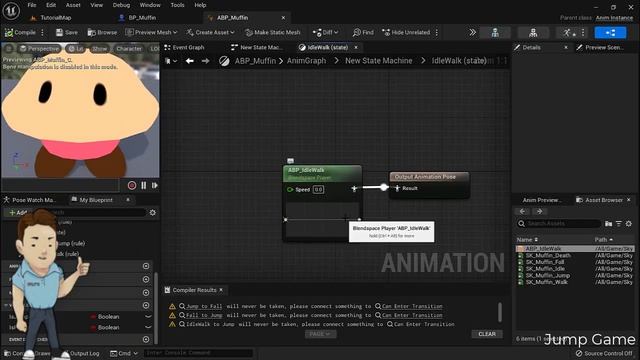This screenshot has width=640, height=360.
Task: Open Asset Browser filter icon
Action: pos(619,223)
